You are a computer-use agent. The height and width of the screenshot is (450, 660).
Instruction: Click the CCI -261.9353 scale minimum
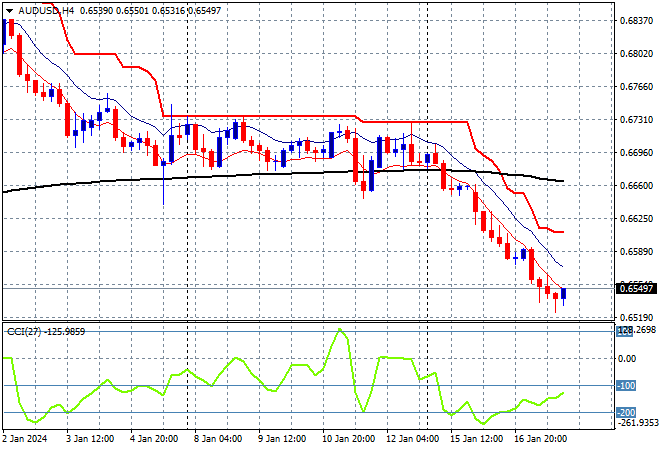click(638, 423)
